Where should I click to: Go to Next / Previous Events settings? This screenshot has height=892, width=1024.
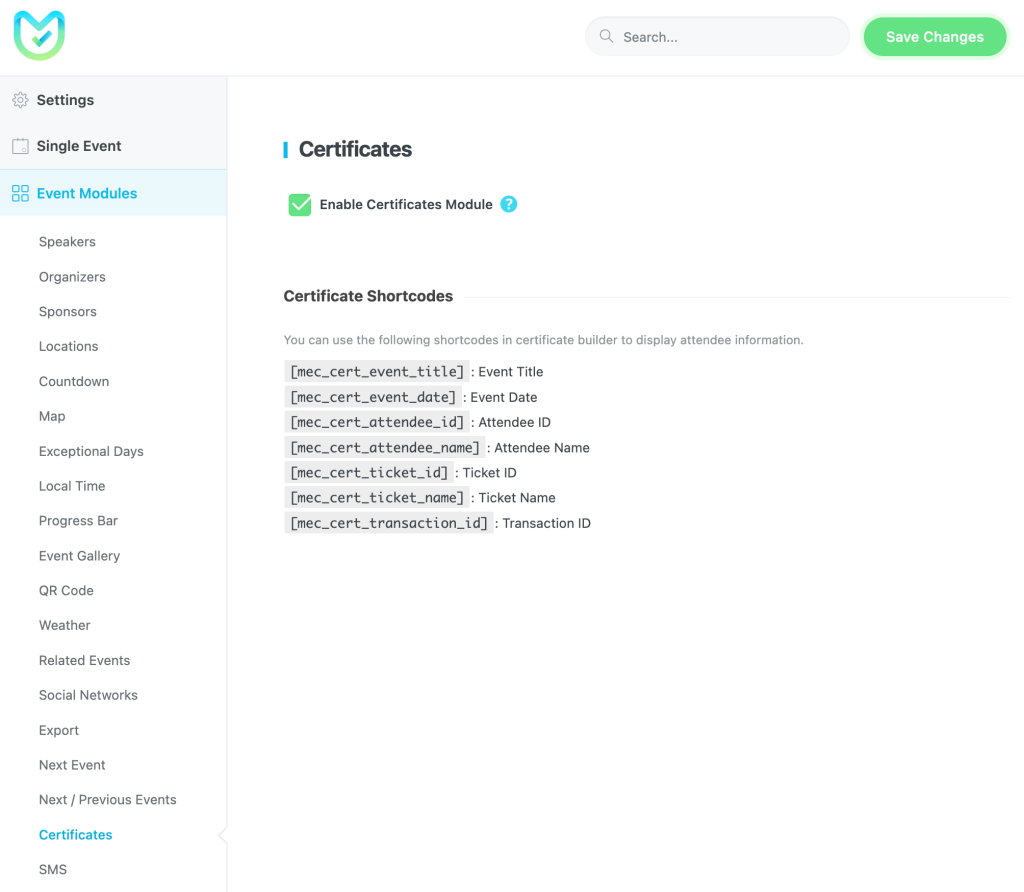(x=107, y=799)
